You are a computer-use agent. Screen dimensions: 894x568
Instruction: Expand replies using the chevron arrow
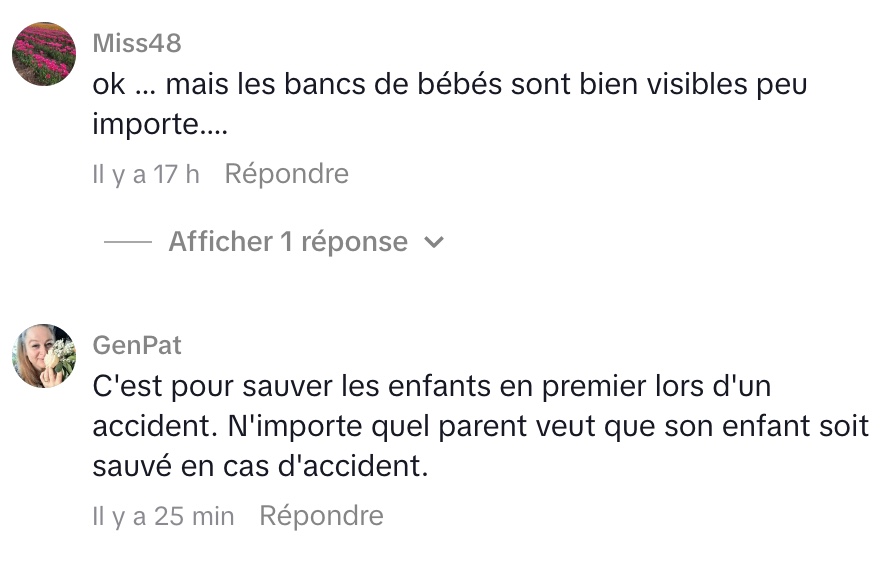tap(434, 243)
